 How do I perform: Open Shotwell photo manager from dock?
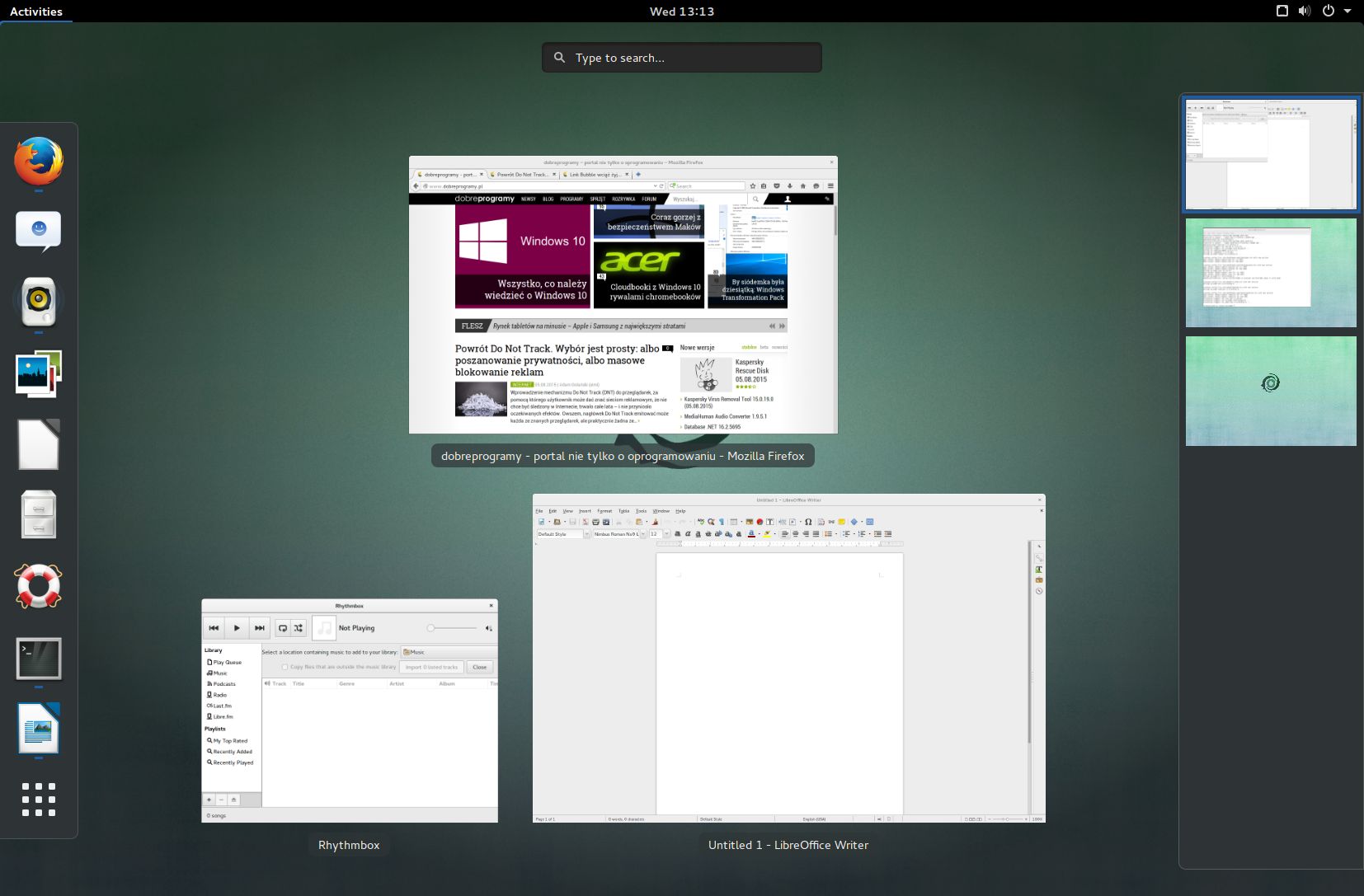point(39,373)
